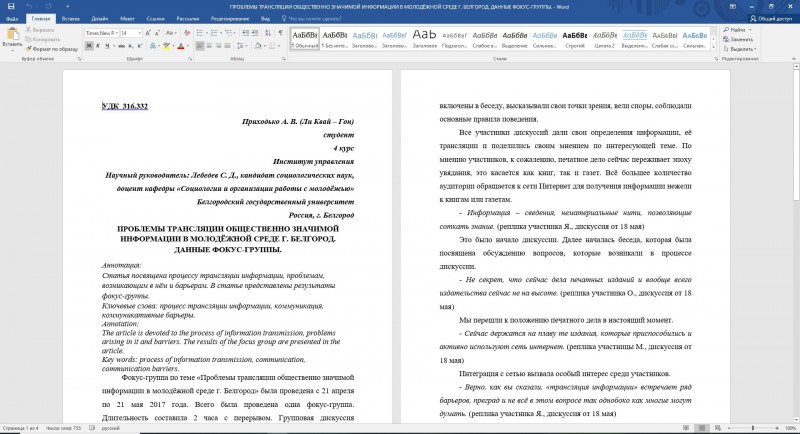Toggle Bold (Ж) formatting
Viewport: 800px width, 434px height.
click(89, 46)
